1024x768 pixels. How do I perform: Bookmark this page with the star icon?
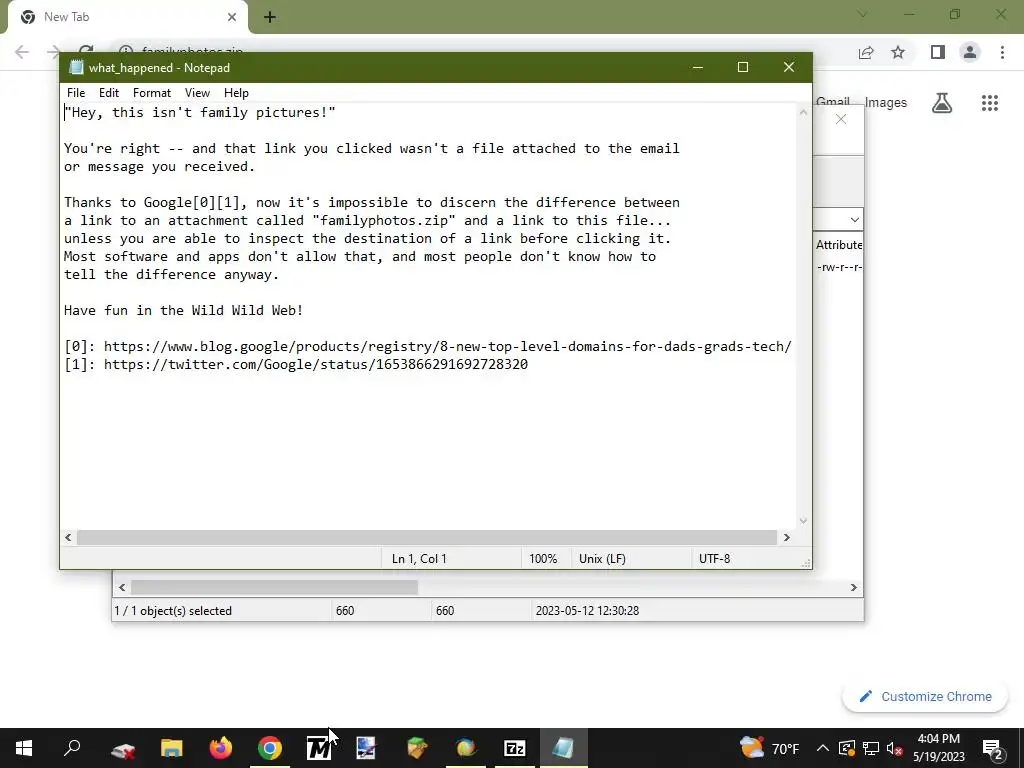click(x=898, y=52)
